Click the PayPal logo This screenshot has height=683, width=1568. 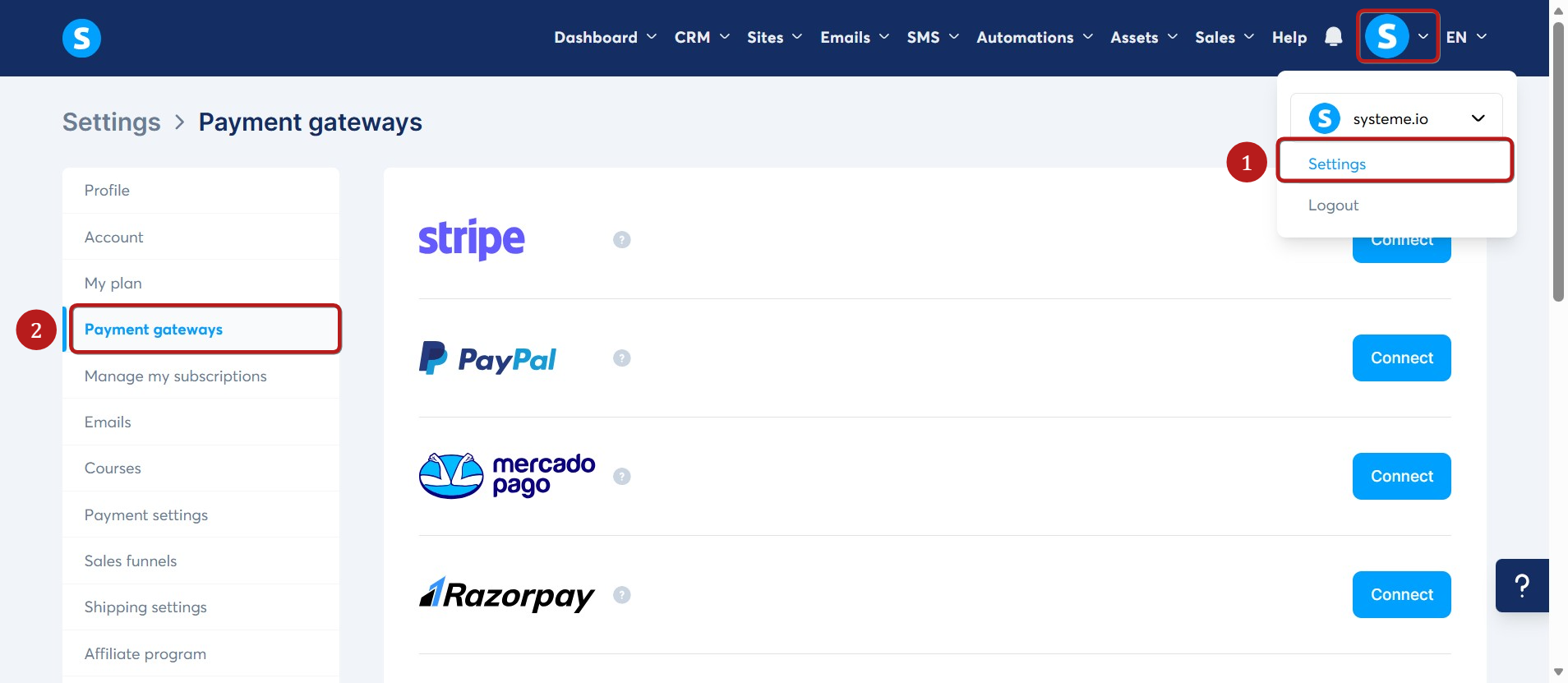(487, 358)
